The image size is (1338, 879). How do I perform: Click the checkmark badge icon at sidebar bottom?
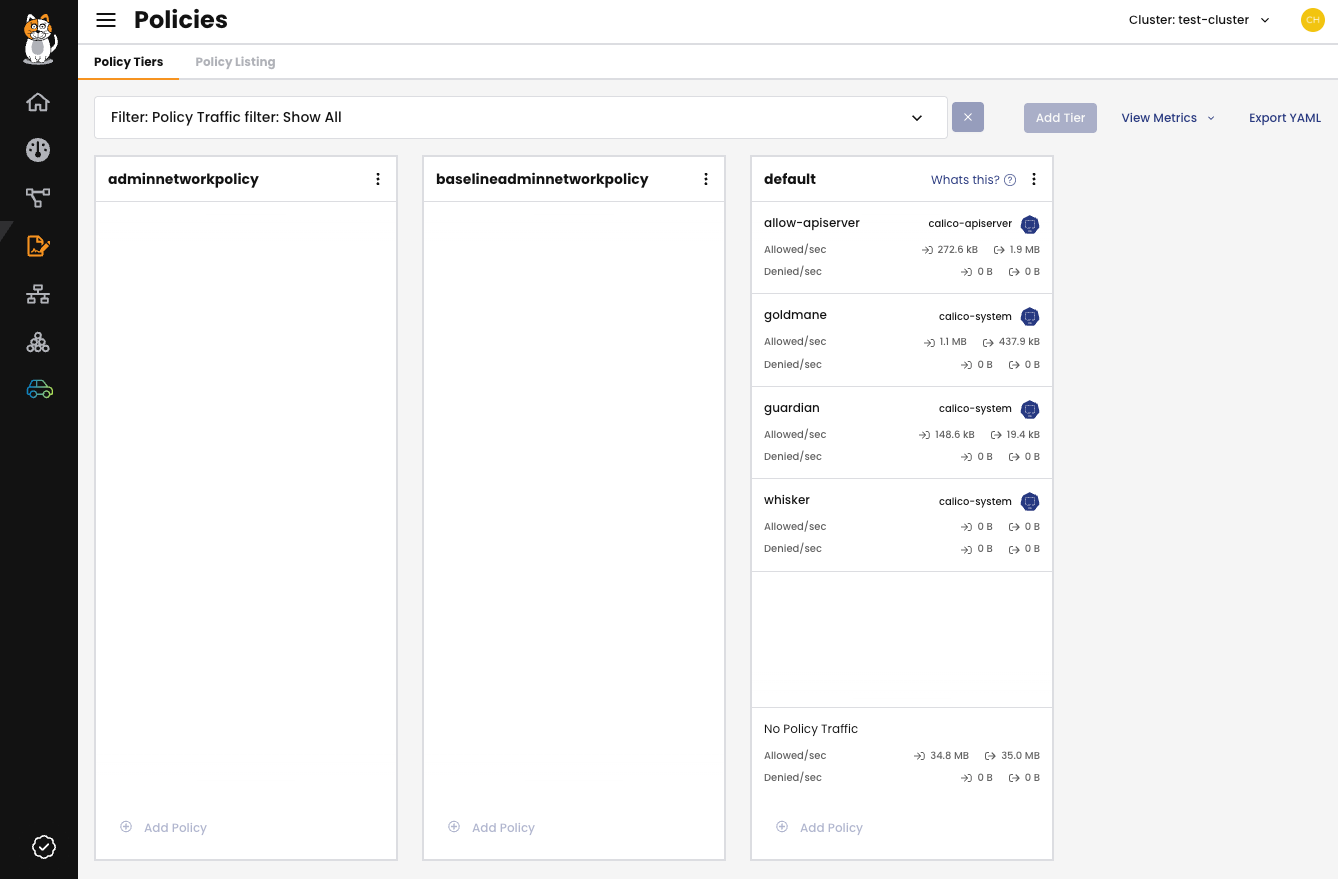[44, 847]
